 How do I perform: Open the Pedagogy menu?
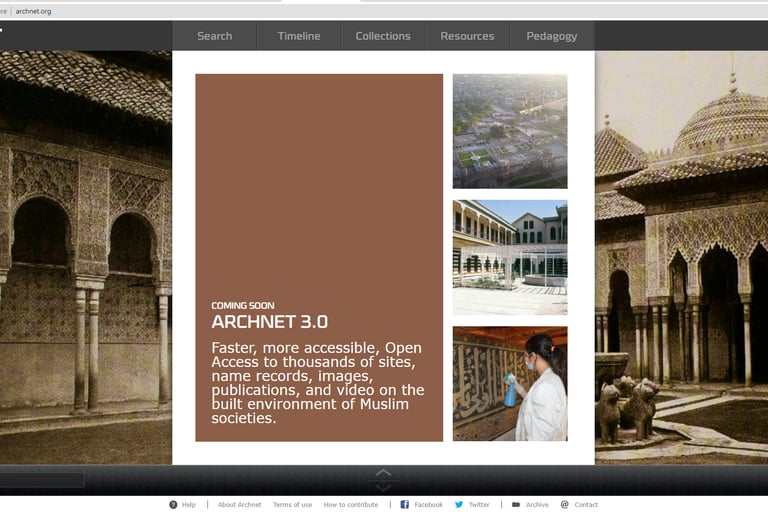[552, 36]
